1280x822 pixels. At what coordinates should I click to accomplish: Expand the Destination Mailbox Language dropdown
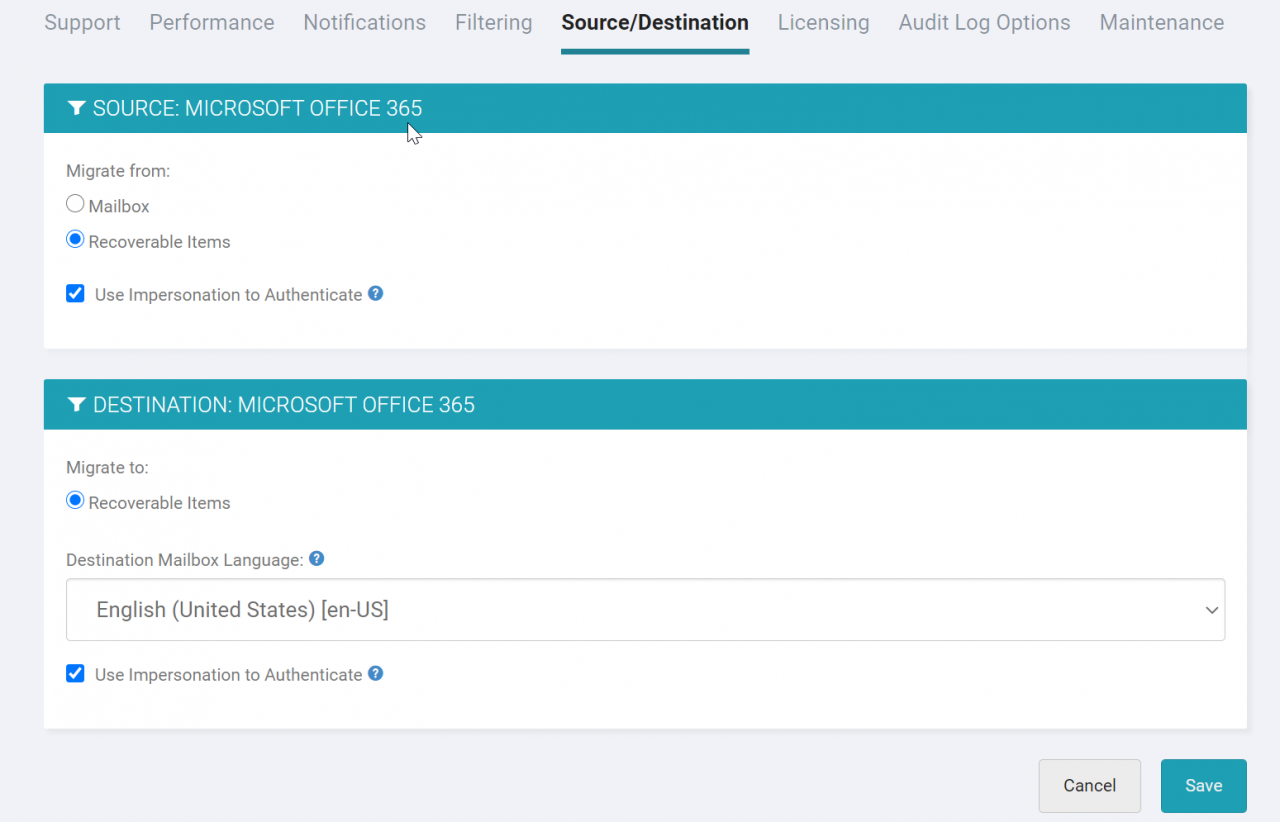click(x=1211, y=609)
